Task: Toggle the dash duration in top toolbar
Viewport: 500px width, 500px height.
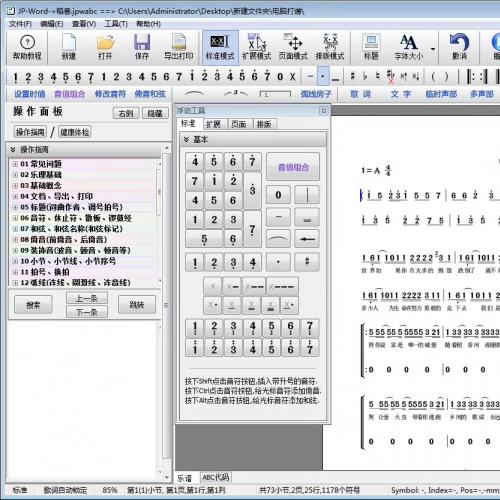Action: [310, 77]
